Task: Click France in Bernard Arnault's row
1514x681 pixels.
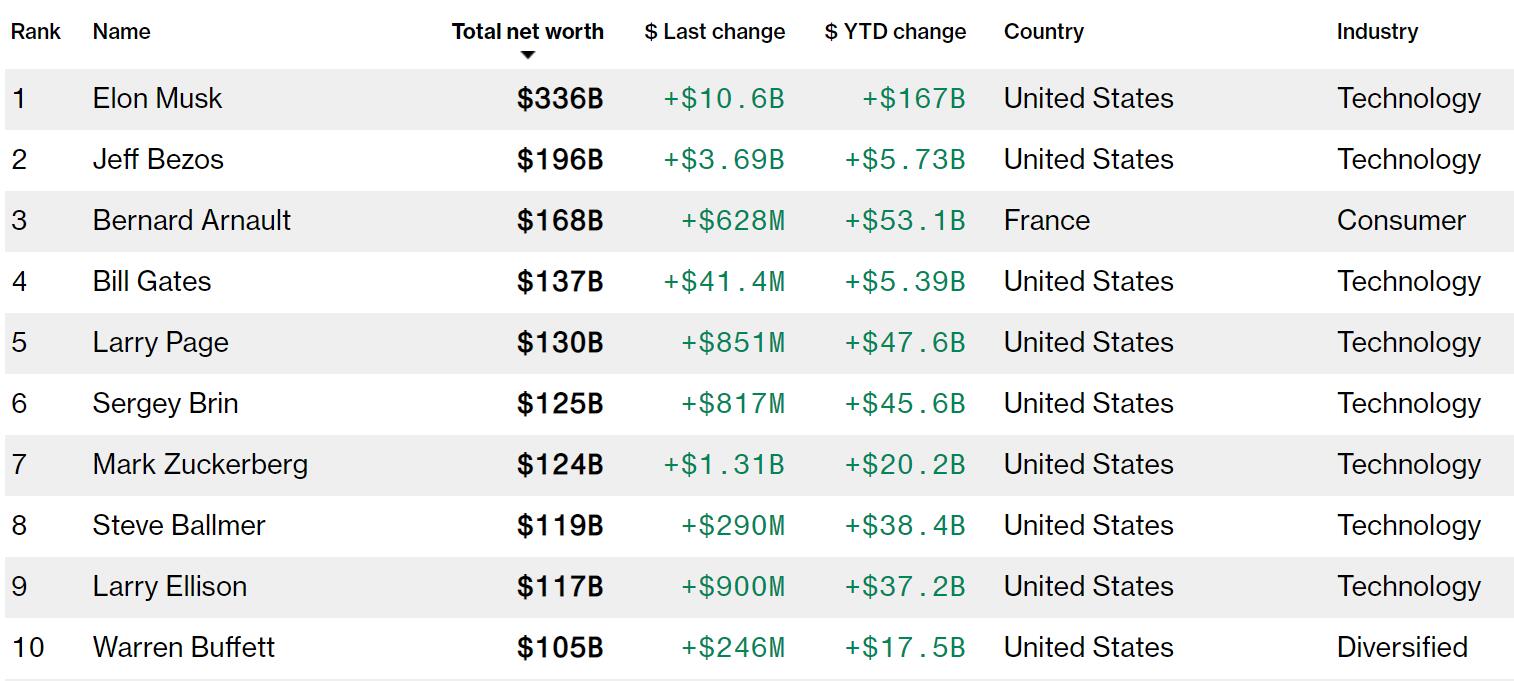Action: pyautogui.click(x=1046, y=221)
